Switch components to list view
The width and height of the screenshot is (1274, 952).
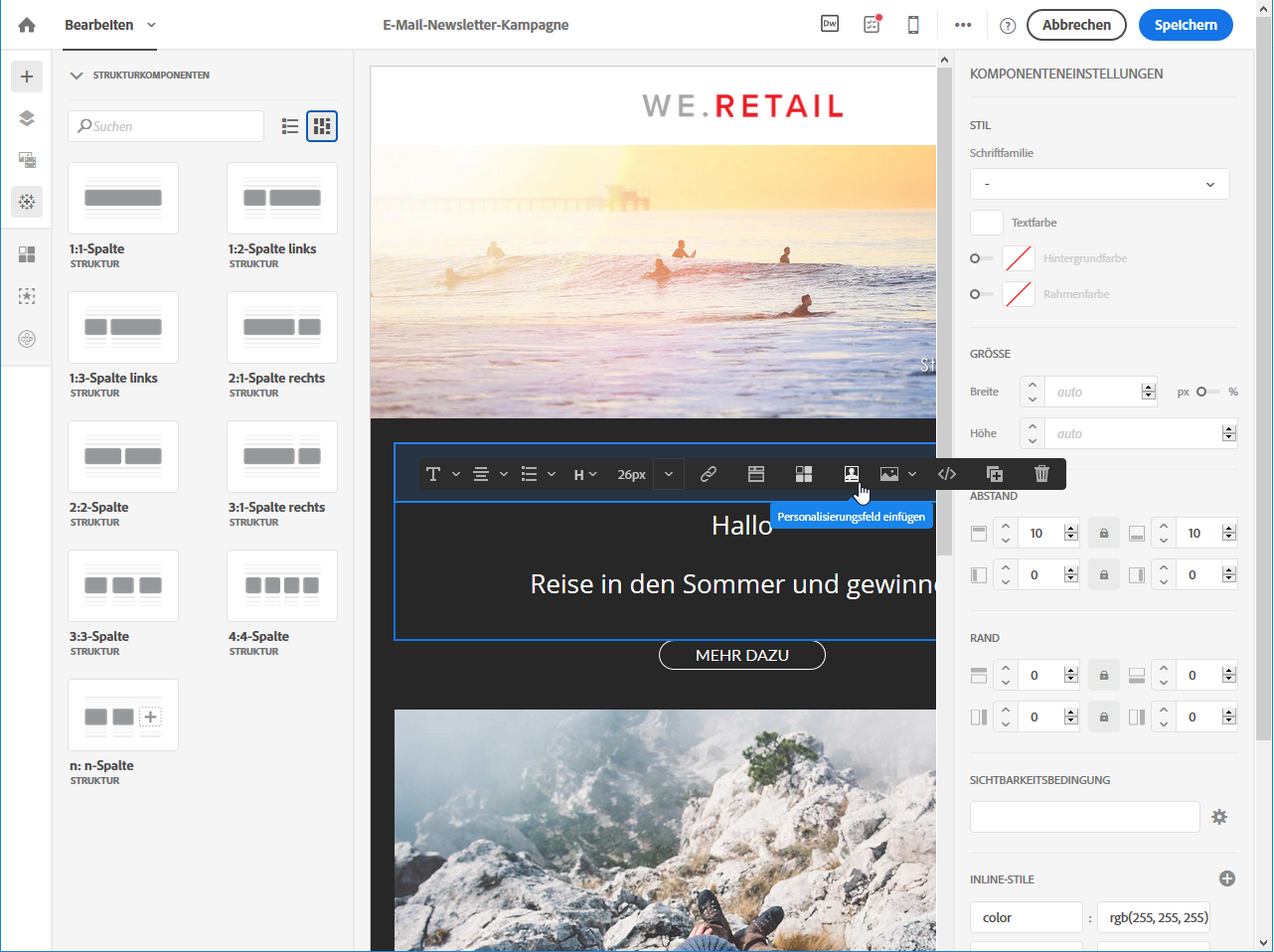click(x=290, y=126)
